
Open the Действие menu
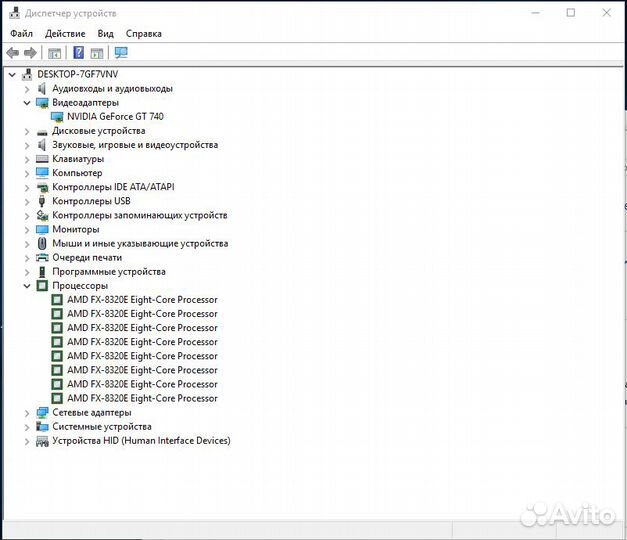click(65, 33)
